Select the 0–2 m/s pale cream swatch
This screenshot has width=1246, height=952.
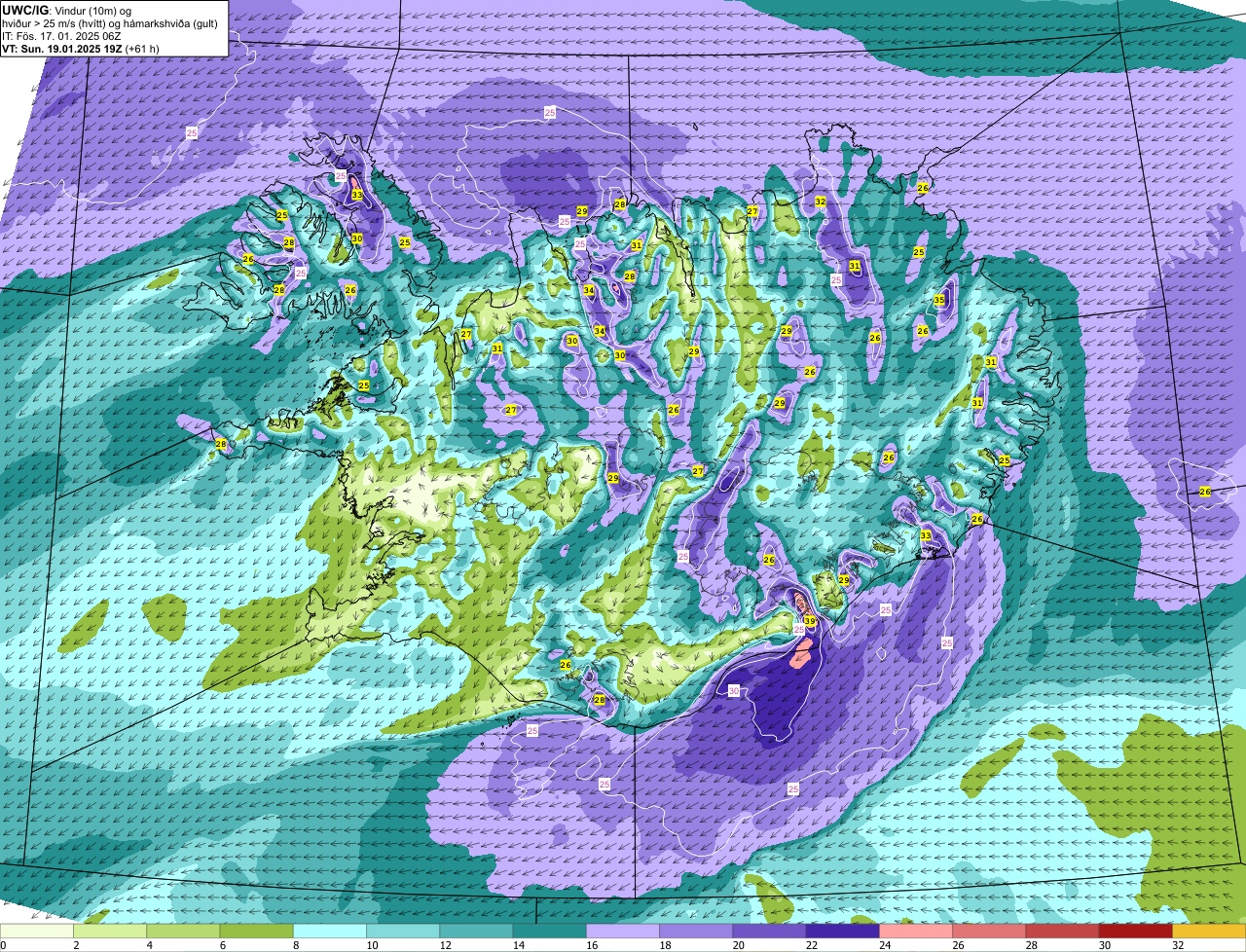point(37,932)
